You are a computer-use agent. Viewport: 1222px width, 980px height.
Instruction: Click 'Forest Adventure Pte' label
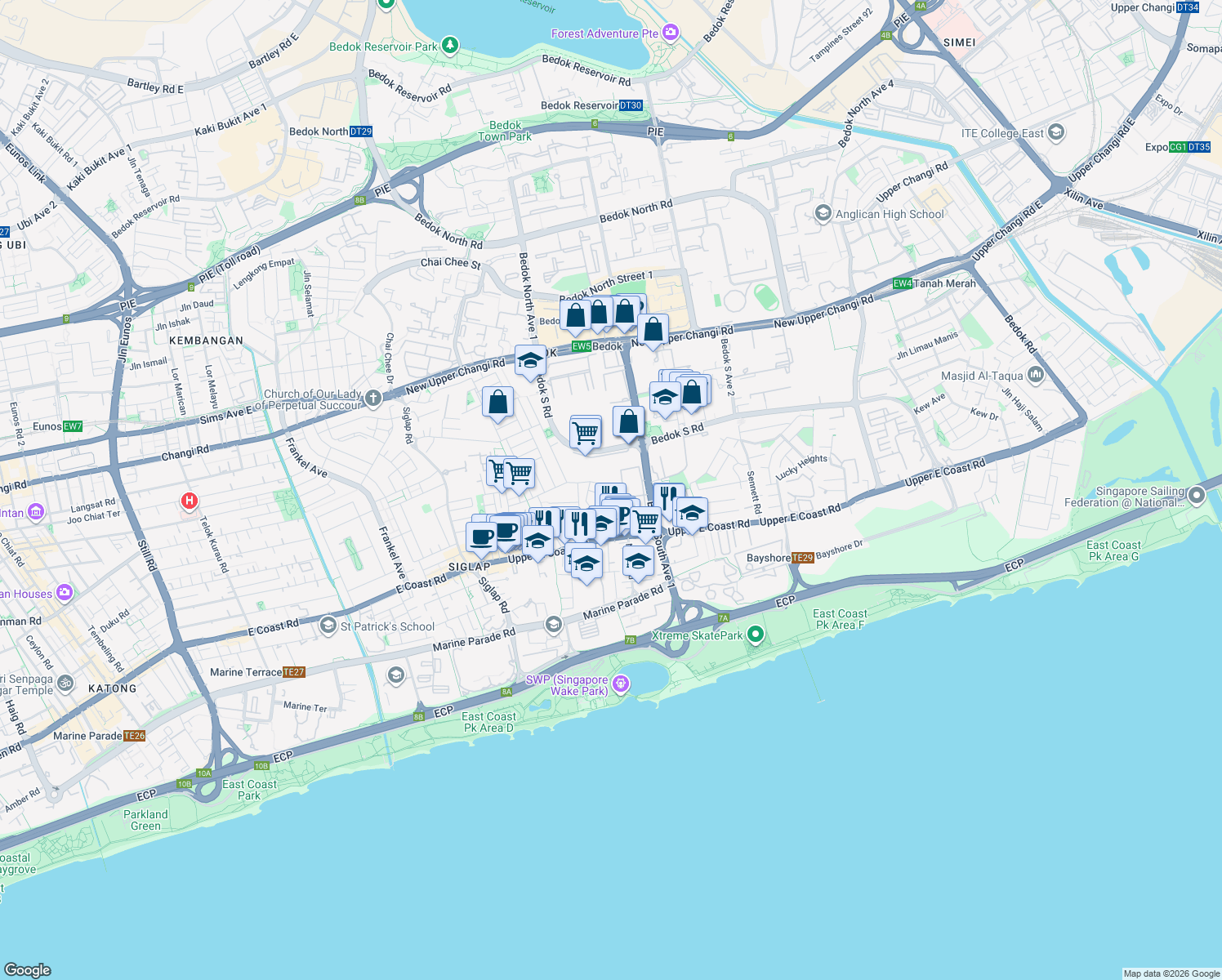point(604,33)
